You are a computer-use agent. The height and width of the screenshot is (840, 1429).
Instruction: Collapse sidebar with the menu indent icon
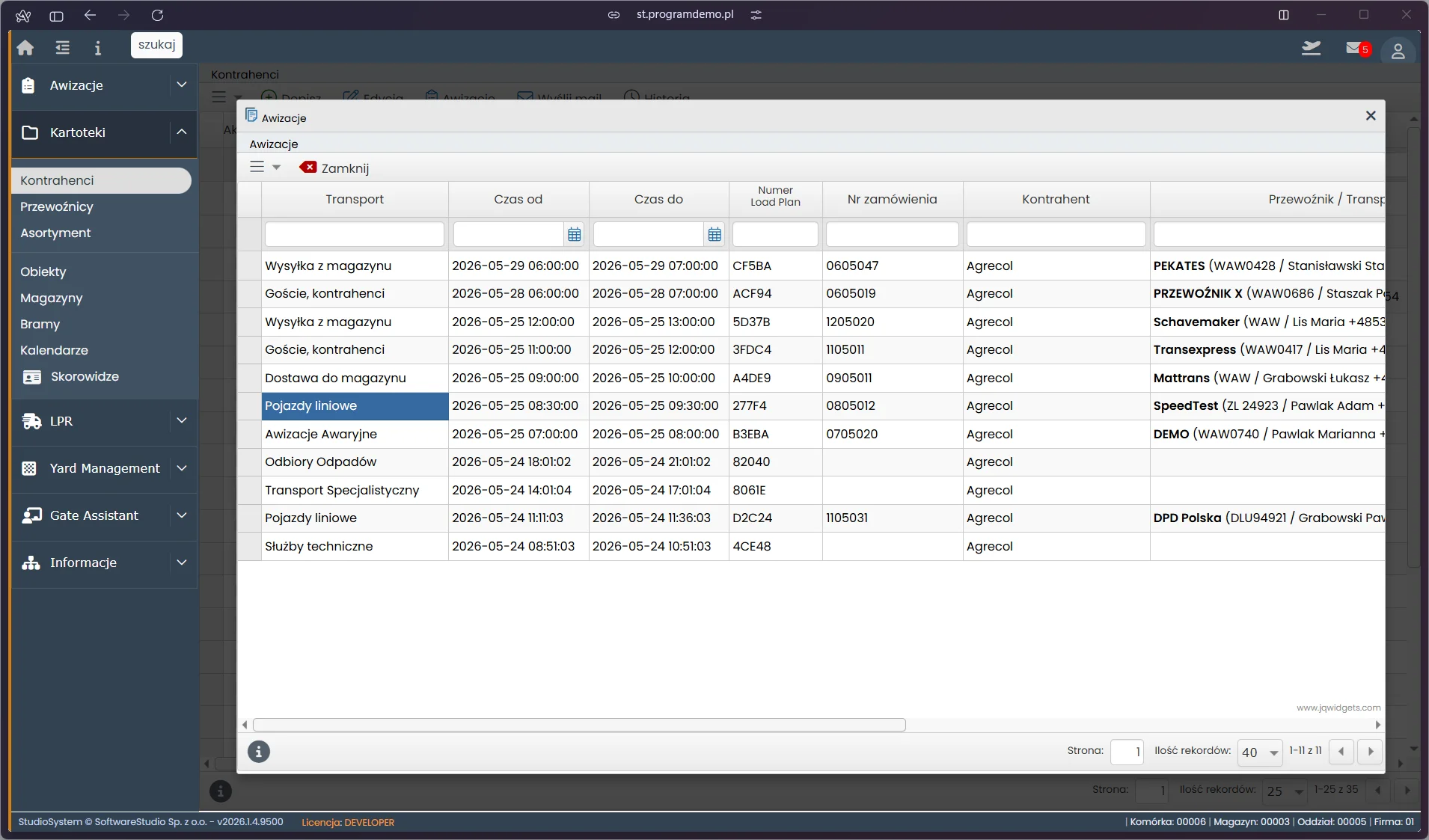coord(62,48)
